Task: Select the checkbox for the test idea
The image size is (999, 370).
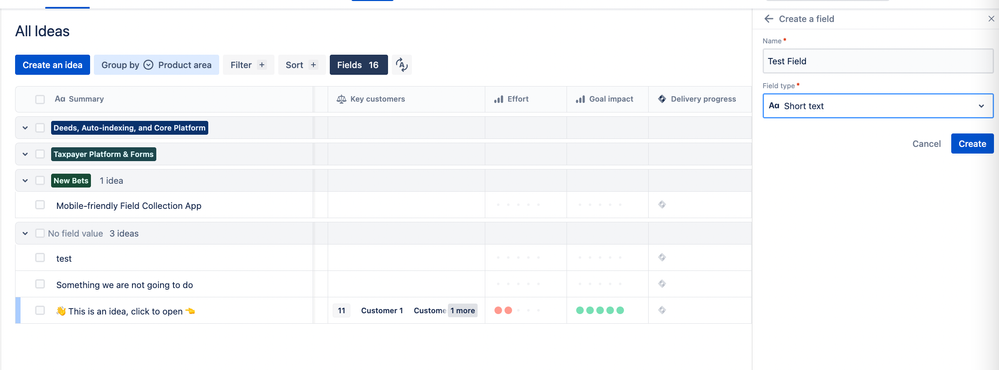Action: pyautogui.click(x=40, y=258)
